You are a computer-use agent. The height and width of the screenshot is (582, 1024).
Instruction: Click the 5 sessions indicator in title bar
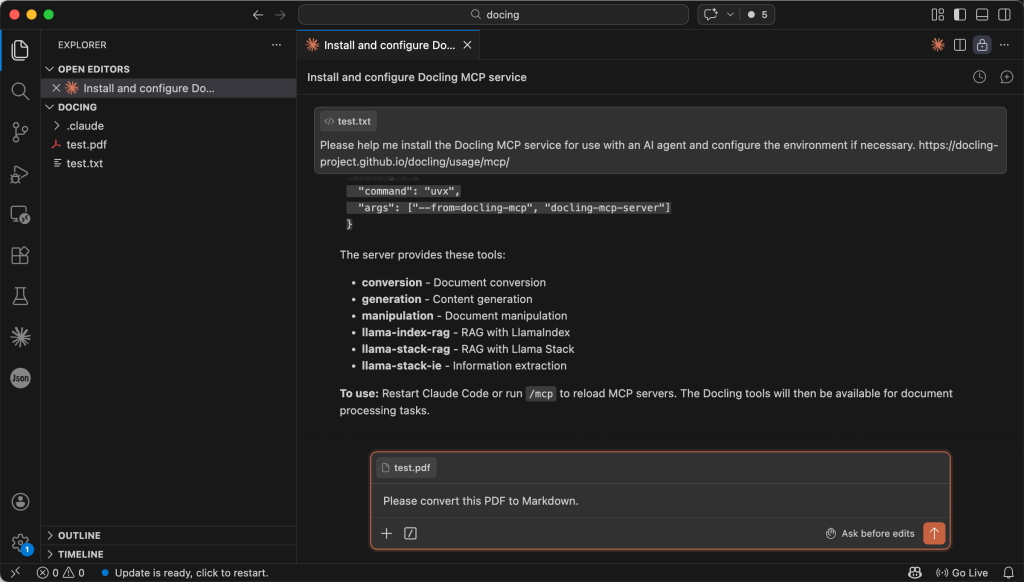[758, 14]
